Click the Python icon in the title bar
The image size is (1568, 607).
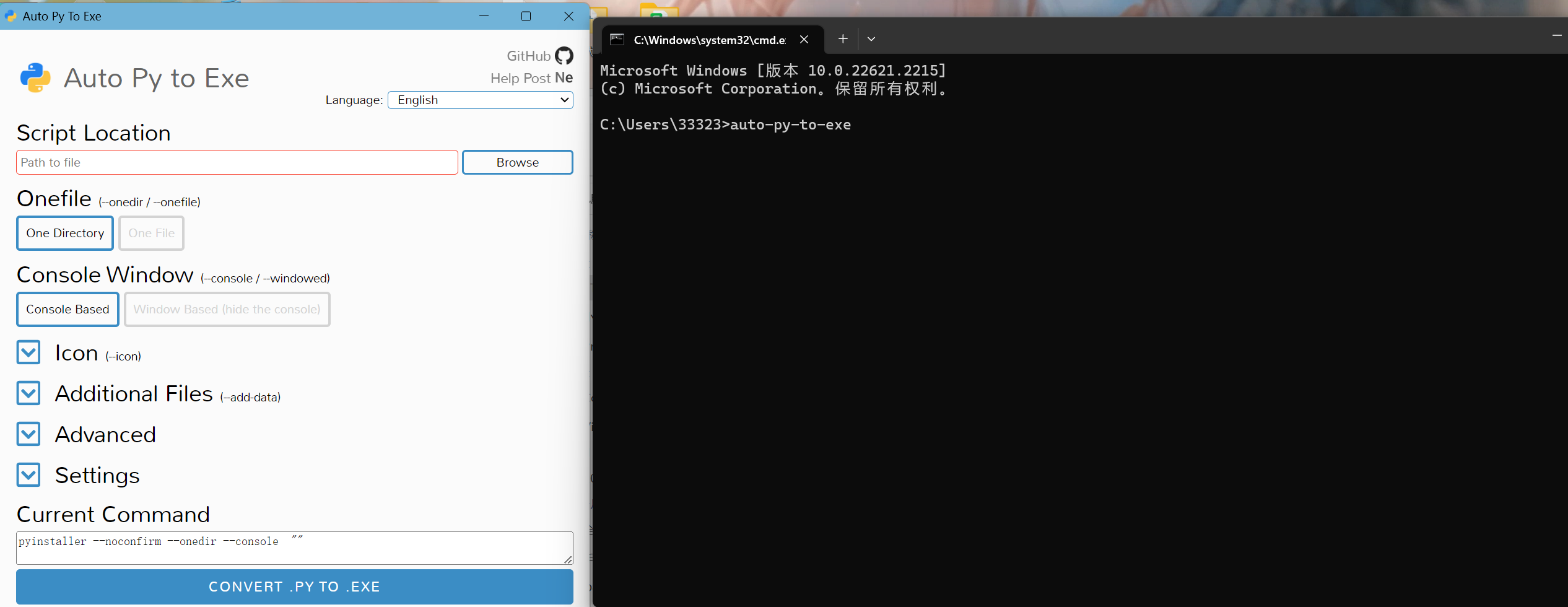(x=11, y=16)
